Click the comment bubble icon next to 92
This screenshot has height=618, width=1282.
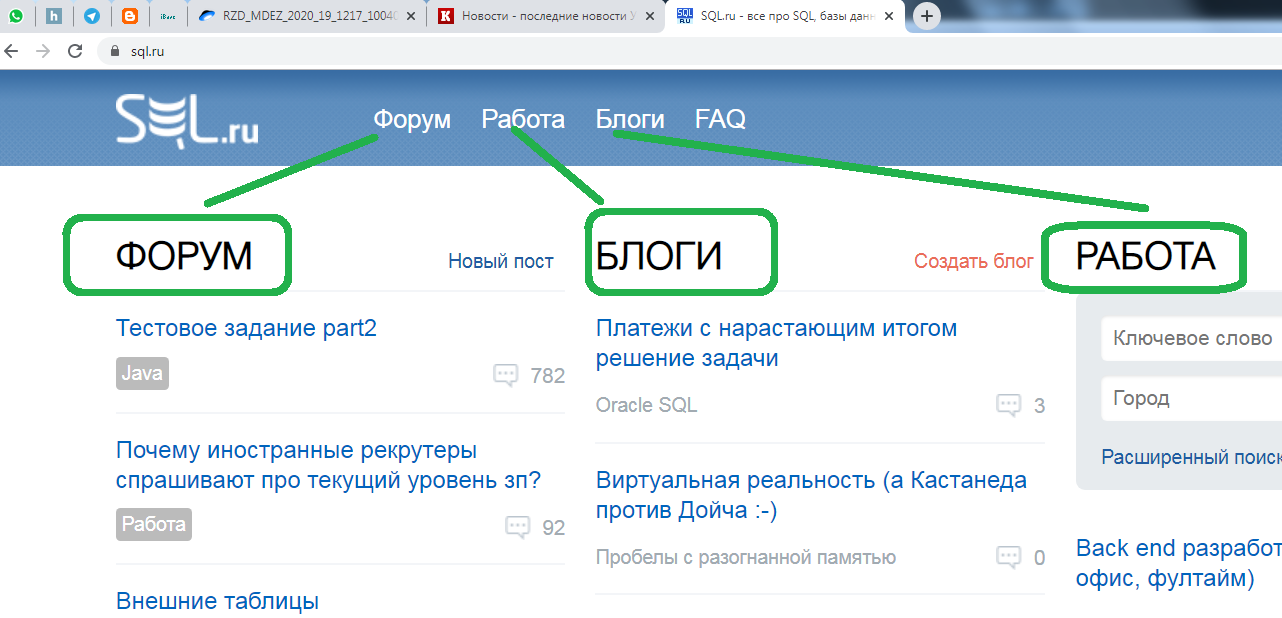click(x=517, y=527)
